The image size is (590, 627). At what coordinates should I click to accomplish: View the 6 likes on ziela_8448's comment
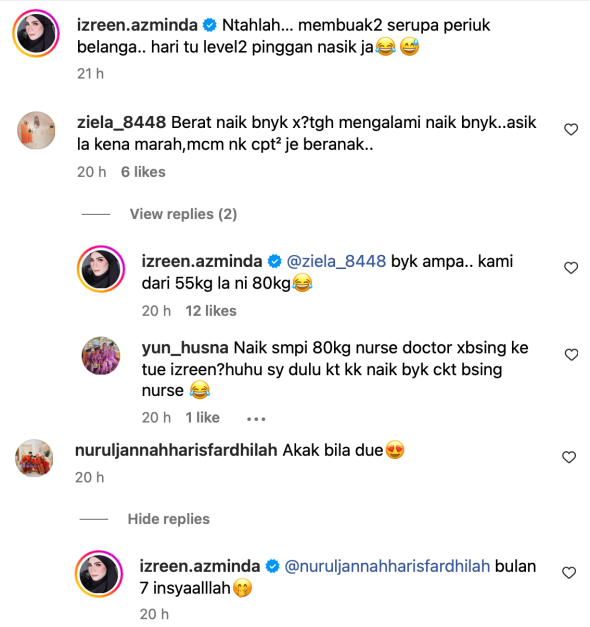[x=143, y=172]
